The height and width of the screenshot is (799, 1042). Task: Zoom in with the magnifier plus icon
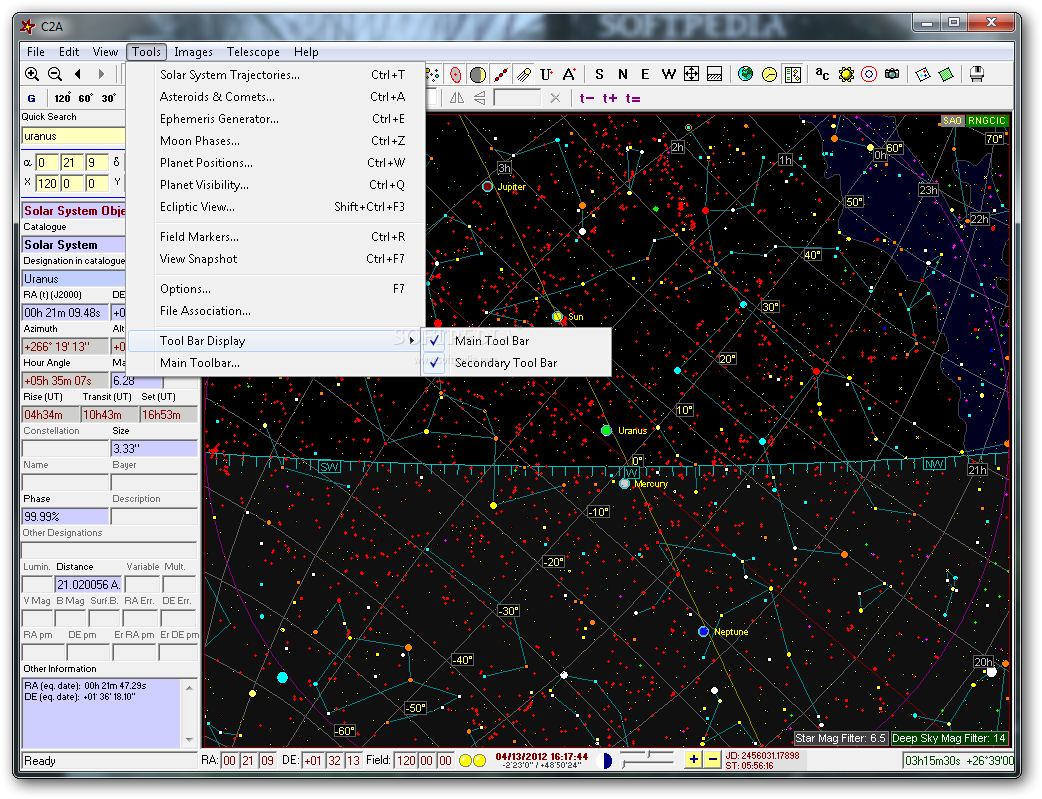pos(31,74)
